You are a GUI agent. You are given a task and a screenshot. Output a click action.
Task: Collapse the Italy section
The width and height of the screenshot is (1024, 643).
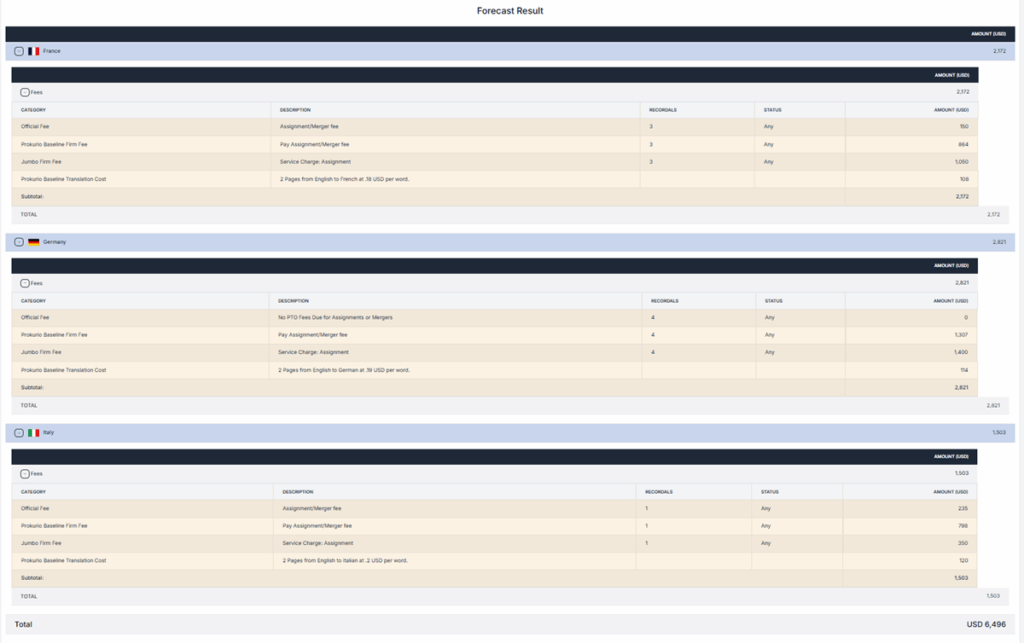coord(17,432)
